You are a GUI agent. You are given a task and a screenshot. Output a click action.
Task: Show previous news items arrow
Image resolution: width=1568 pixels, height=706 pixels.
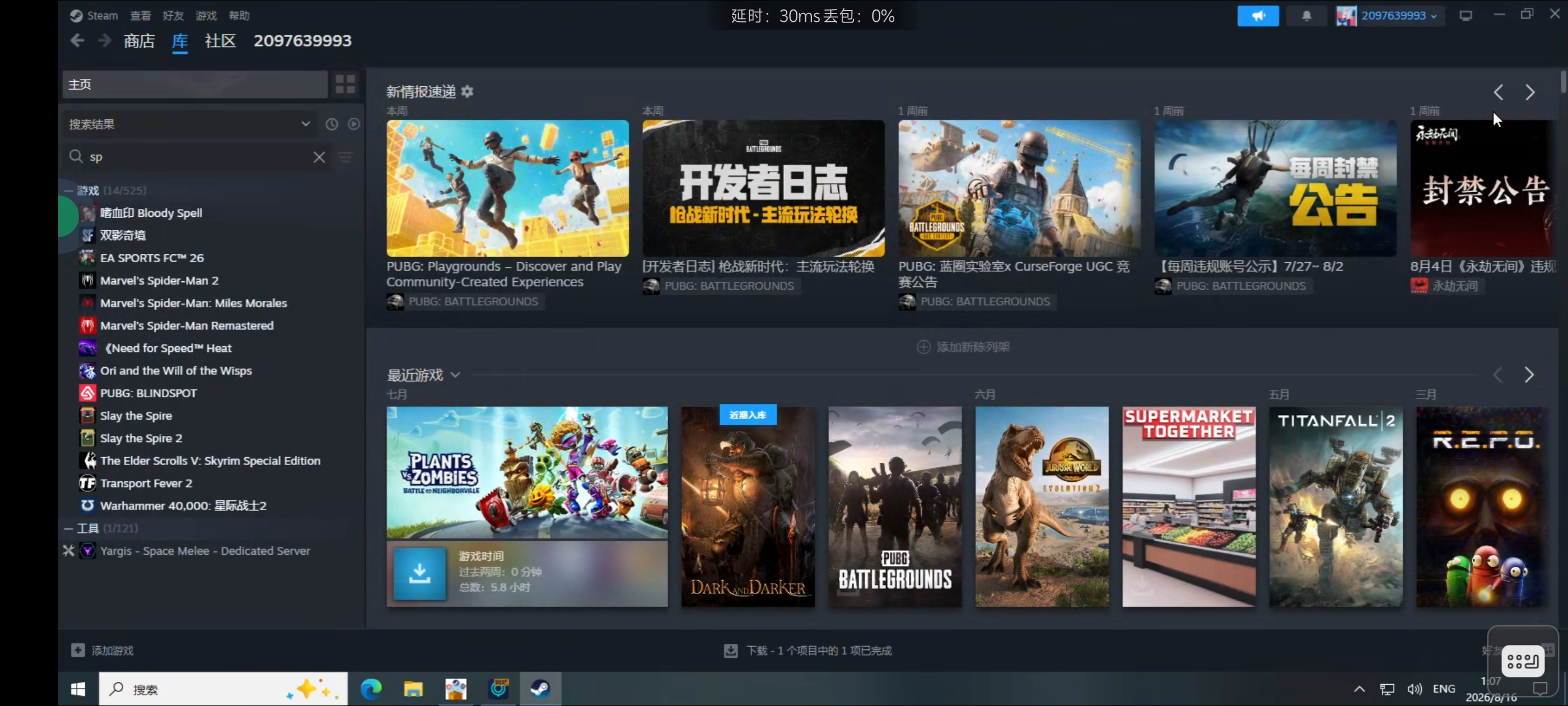pyautogui.click(x=1498, y=92)
